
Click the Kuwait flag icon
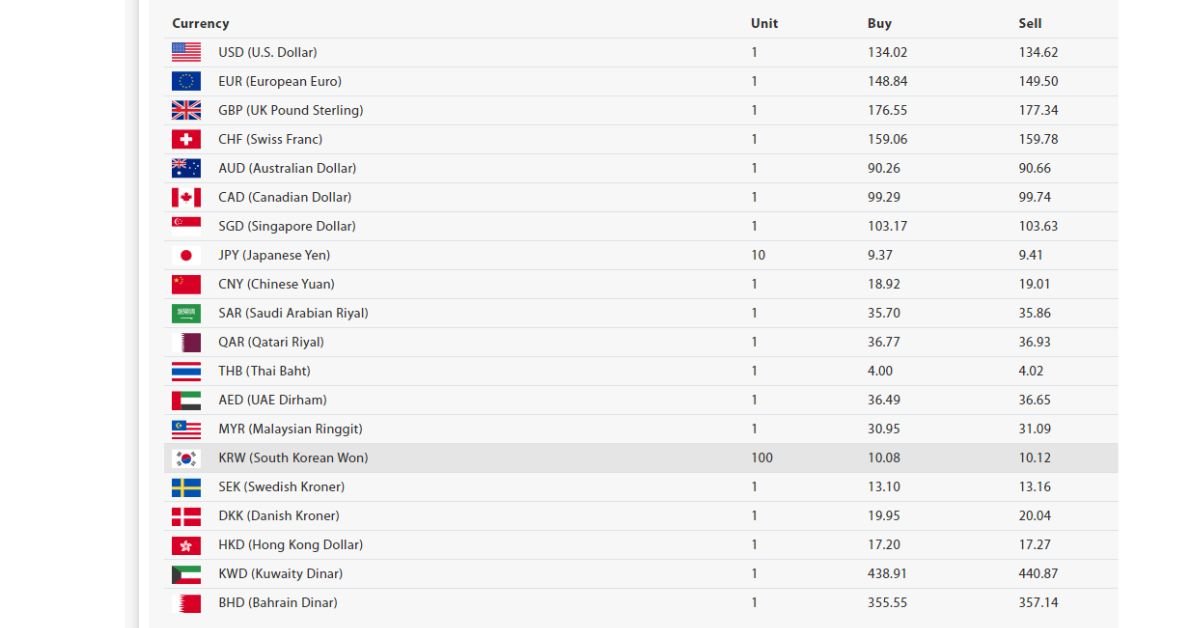[186, 574]
